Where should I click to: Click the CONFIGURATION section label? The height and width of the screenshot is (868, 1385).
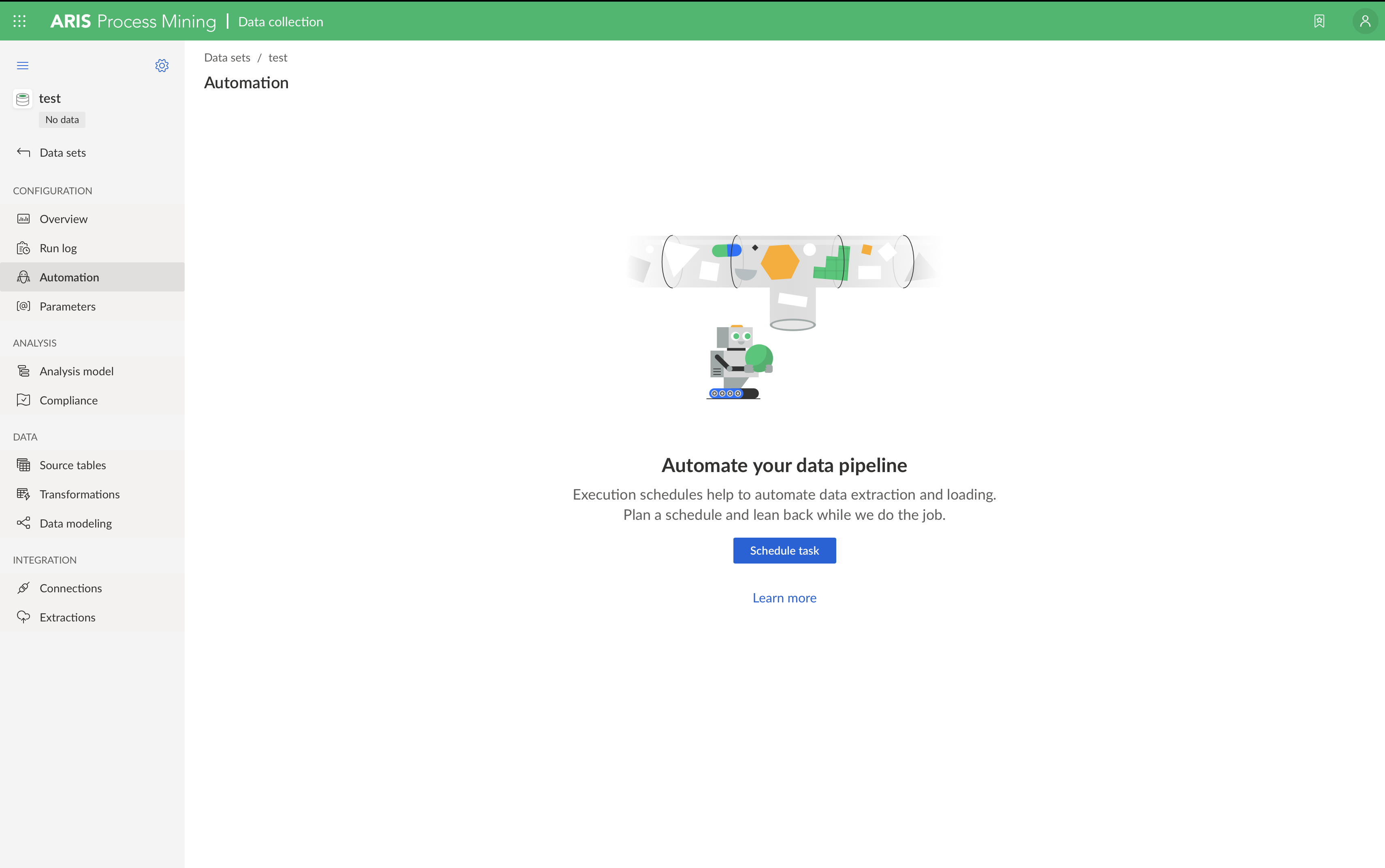coord(52,191)
